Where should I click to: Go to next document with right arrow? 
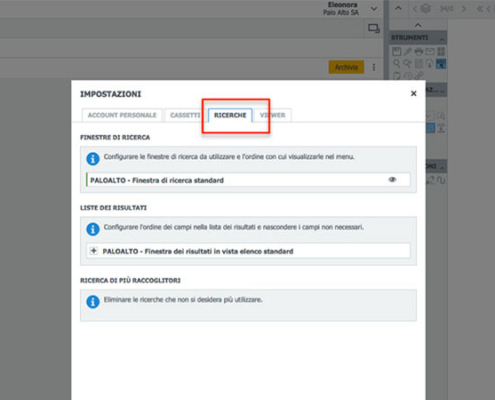coord(463,9)
